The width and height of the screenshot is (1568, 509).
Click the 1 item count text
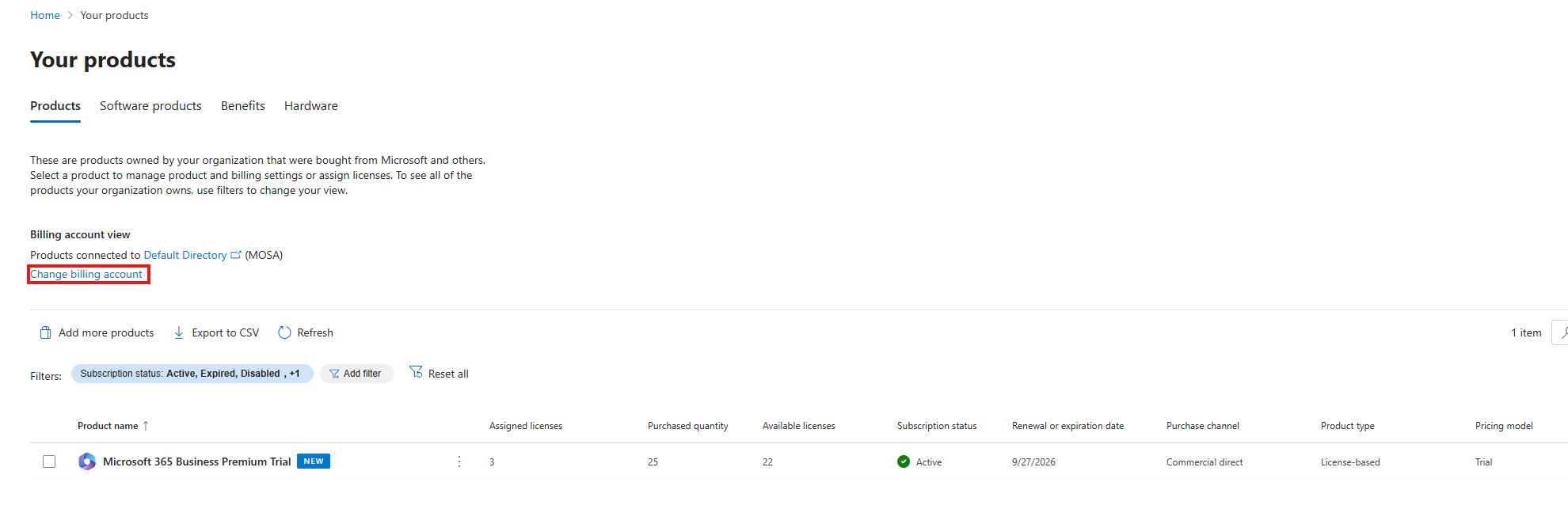tap(1526, 332)
